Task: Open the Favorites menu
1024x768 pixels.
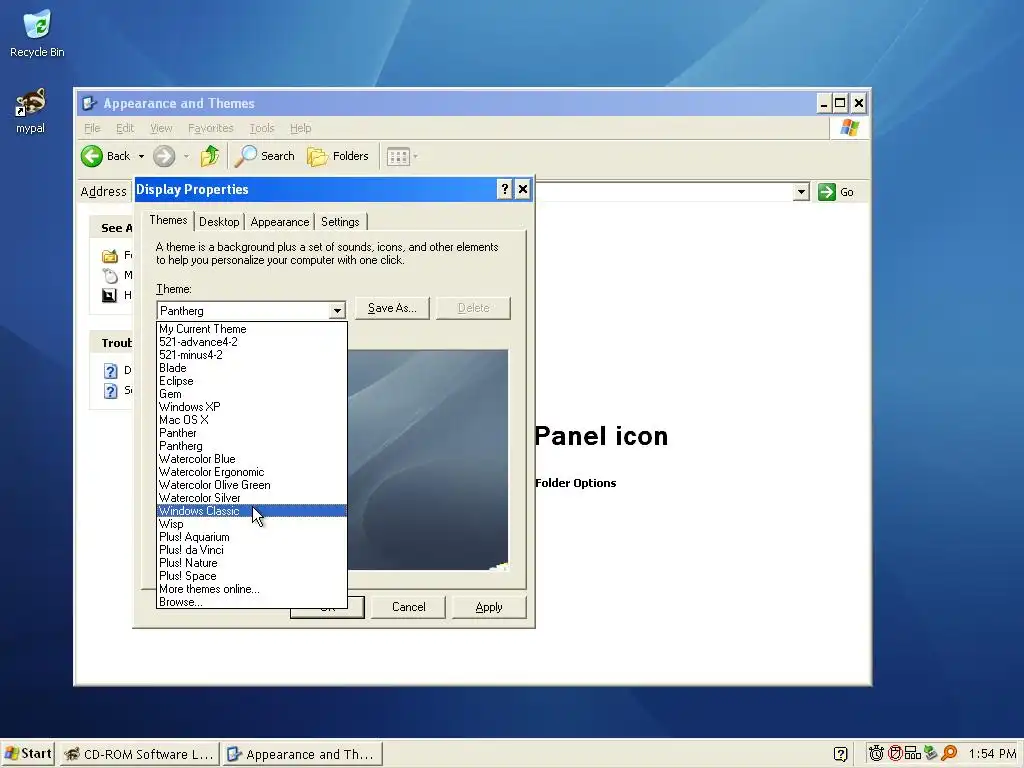Action: pyautogui.click(x=210, y=128)
